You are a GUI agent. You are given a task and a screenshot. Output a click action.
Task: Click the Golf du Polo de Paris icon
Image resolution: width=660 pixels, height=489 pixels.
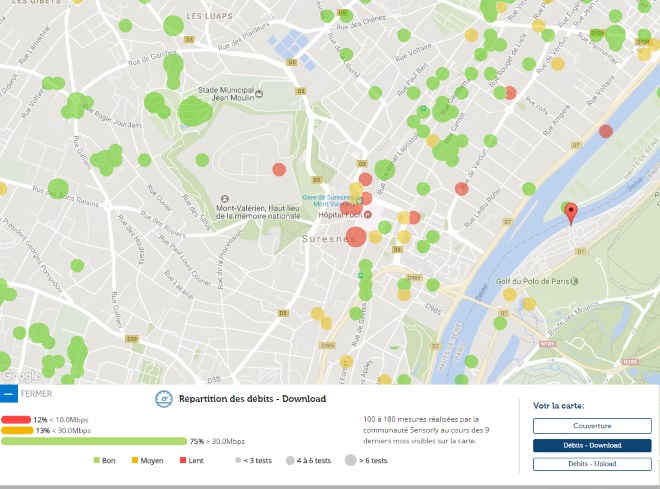[x=575, y=281]
